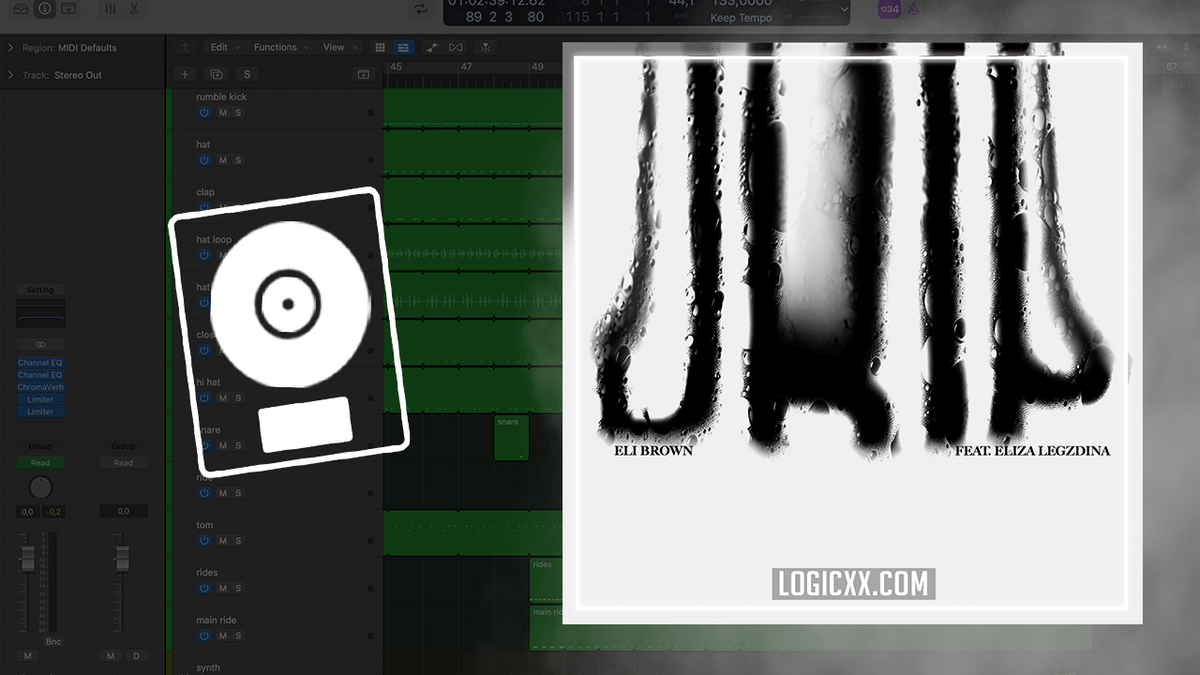The image size is (1200, 675).
Task: Toggle the power button on the tom track
Action: click(x=204, y=541)
